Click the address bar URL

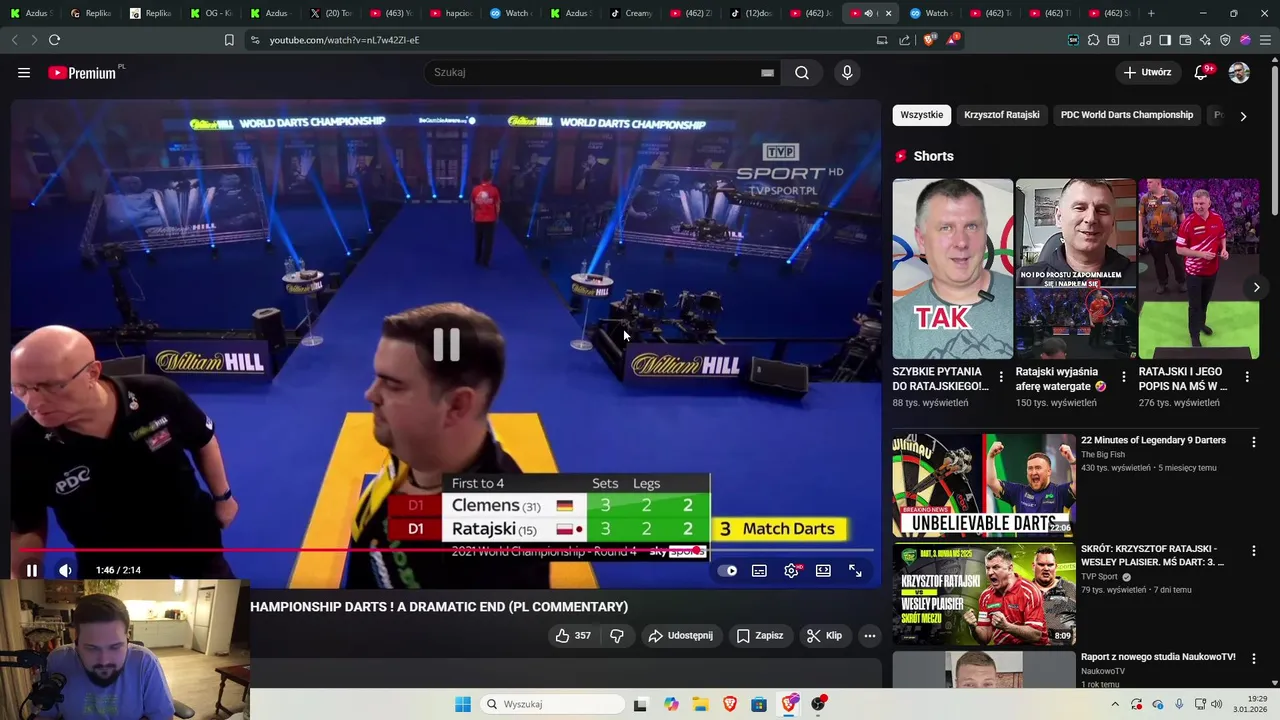[344, 40]
